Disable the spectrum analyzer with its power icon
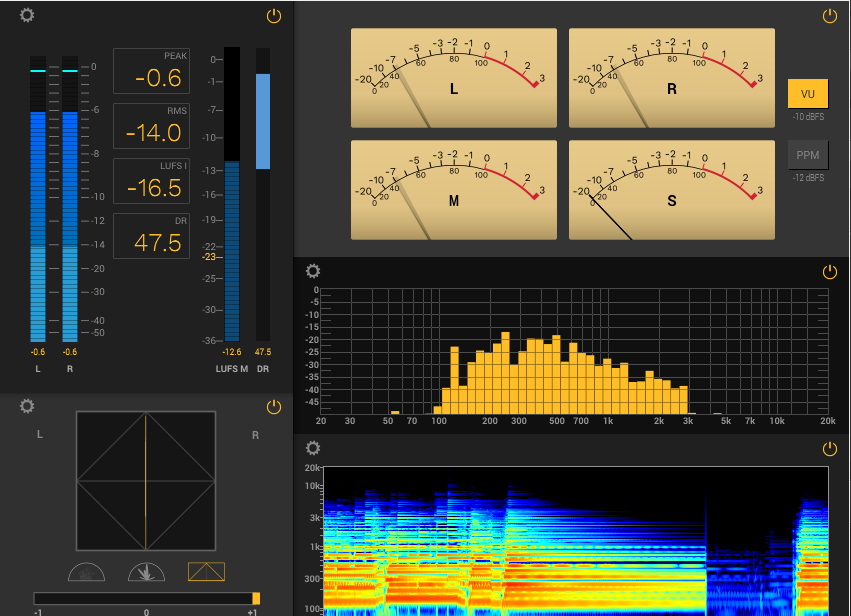This screenshot has width=851, height=616. pos(829,272)
